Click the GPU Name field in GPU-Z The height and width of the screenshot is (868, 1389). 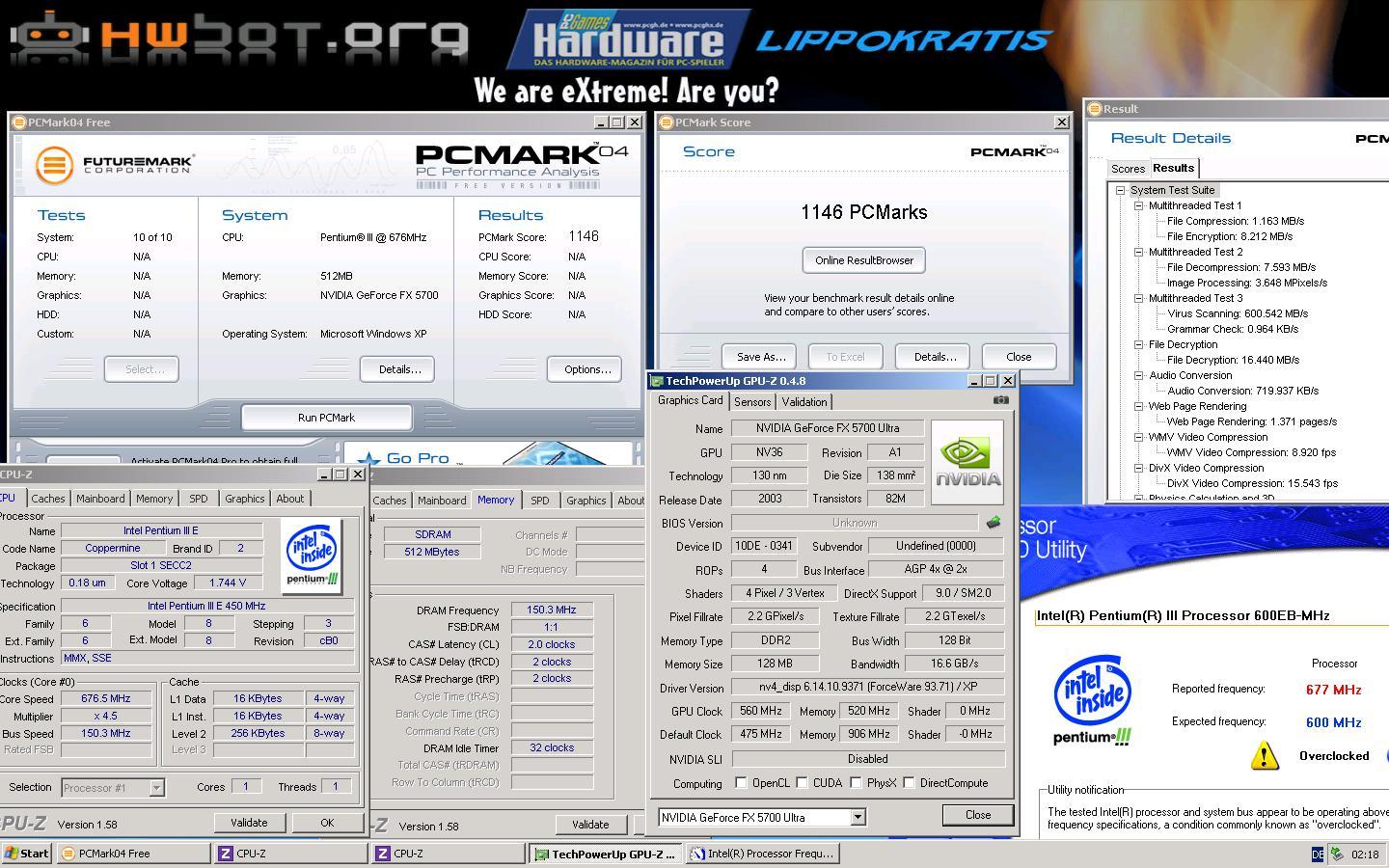pos(827,428)
